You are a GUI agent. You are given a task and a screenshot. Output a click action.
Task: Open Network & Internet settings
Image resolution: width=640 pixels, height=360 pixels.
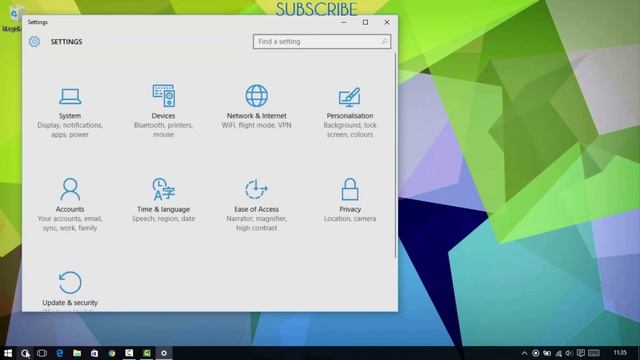pos(256,107)
